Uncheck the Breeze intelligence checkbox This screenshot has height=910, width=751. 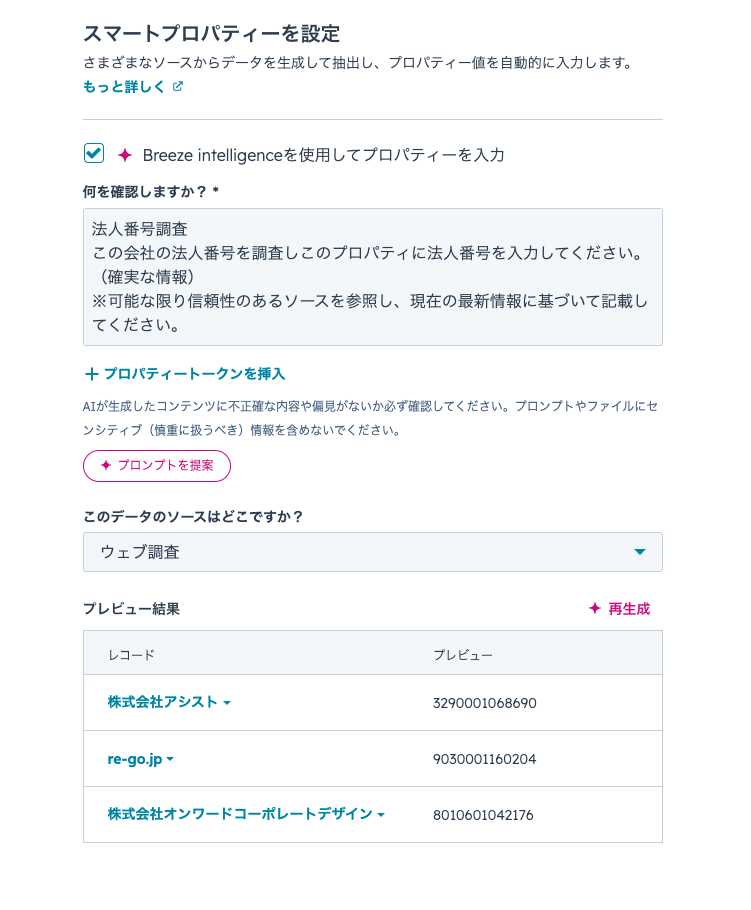pos(94,153)
